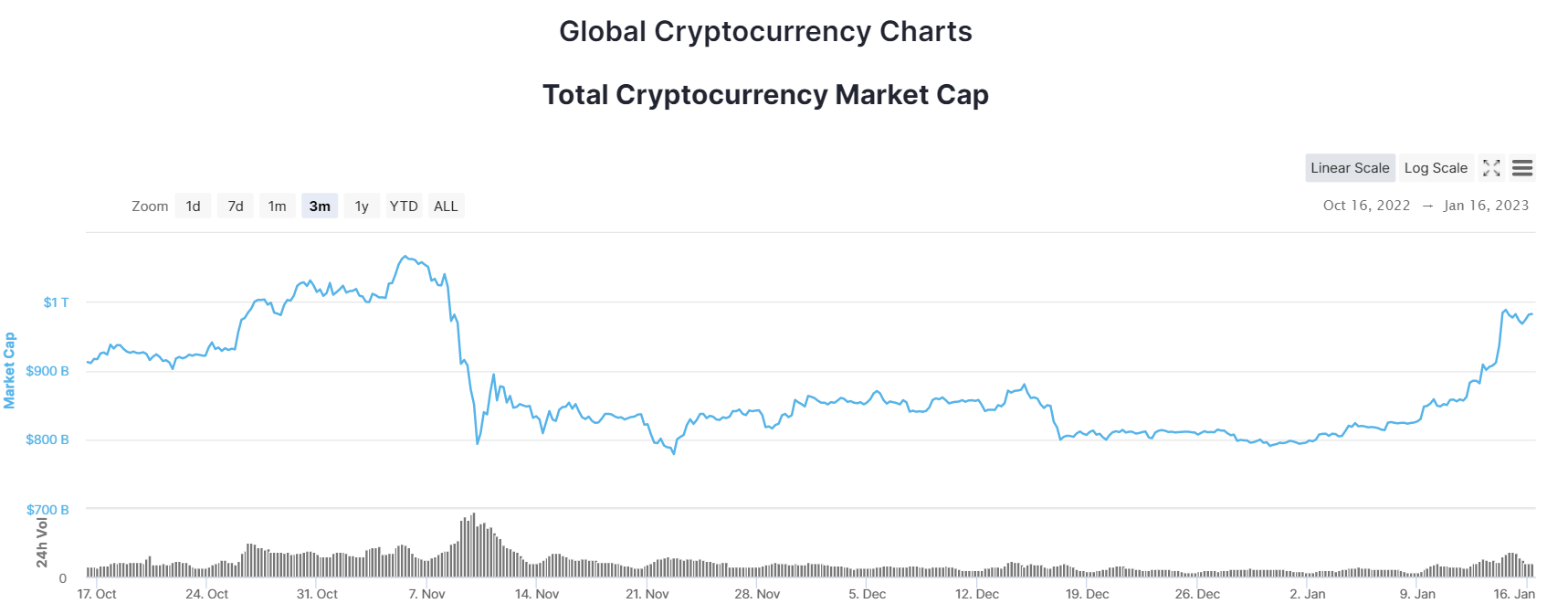Switch chart to Log Scale

click(1436, 168)
